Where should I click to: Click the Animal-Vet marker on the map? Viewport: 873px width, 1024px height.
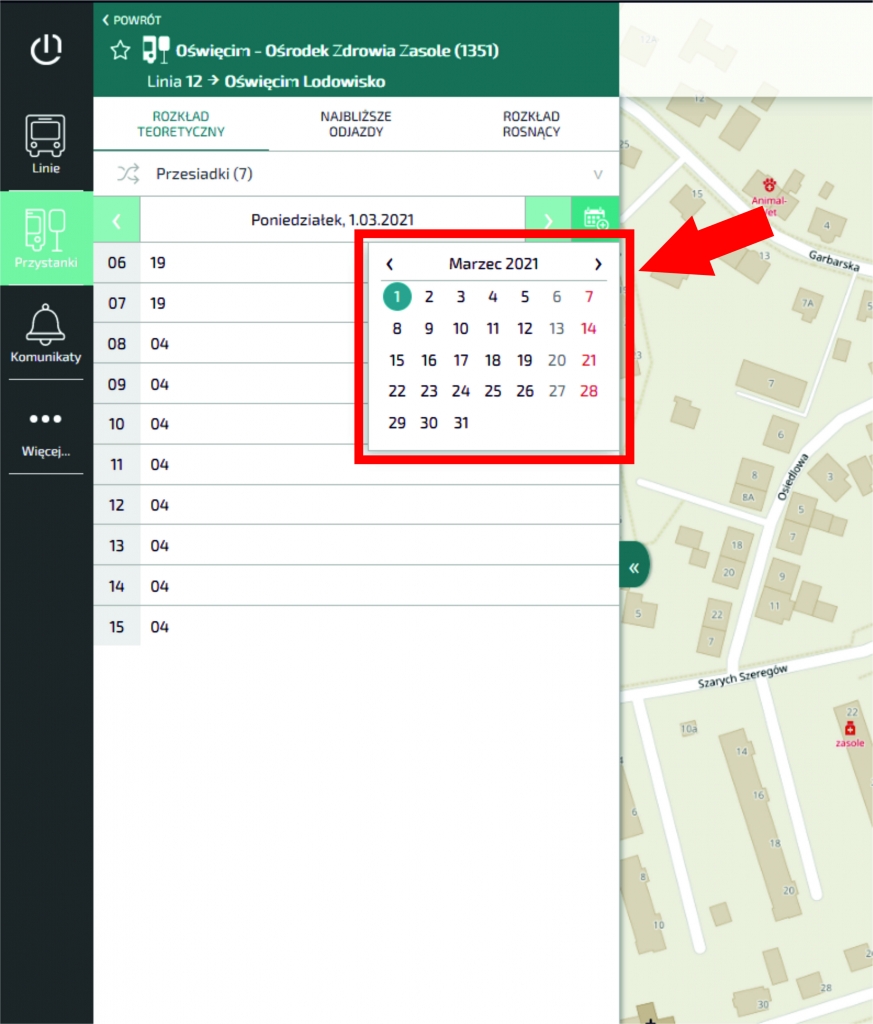pyautogui.click(x=770, y=185)
